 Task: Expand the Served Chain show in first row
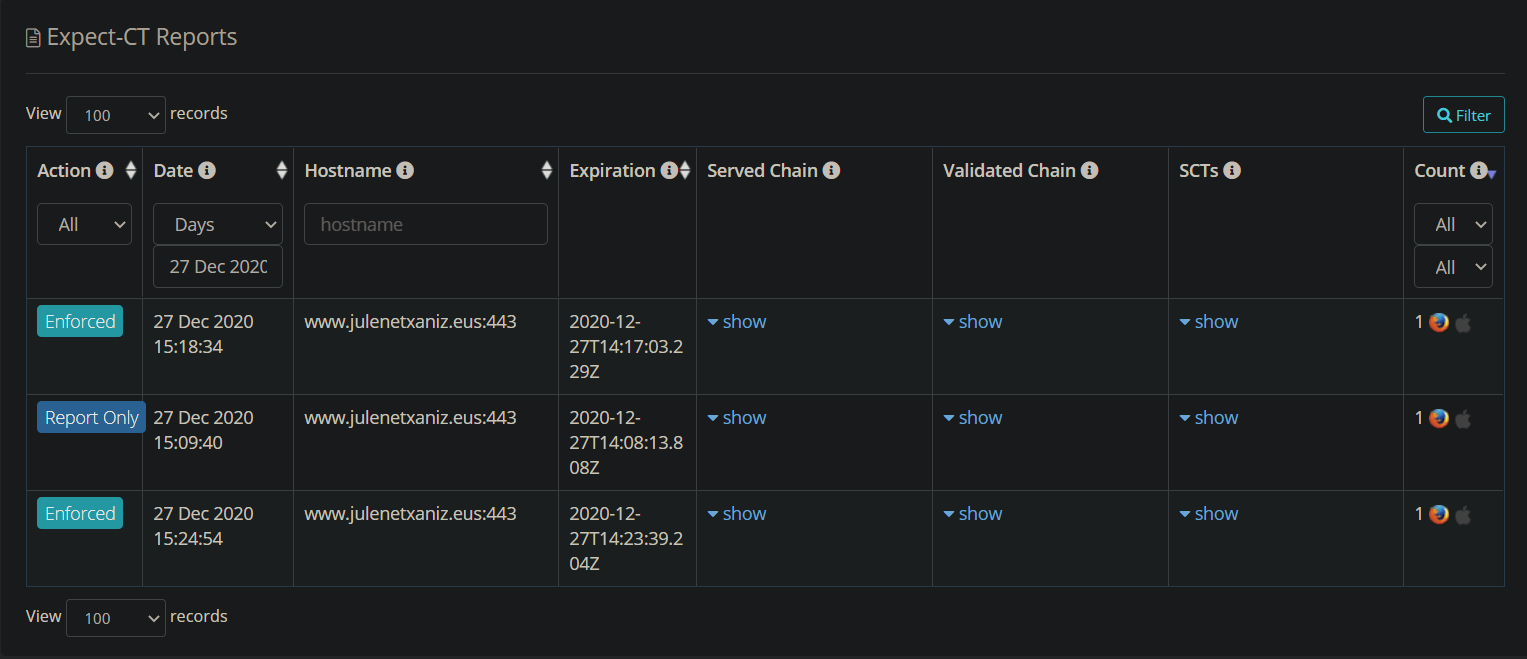tap(736, 321)
